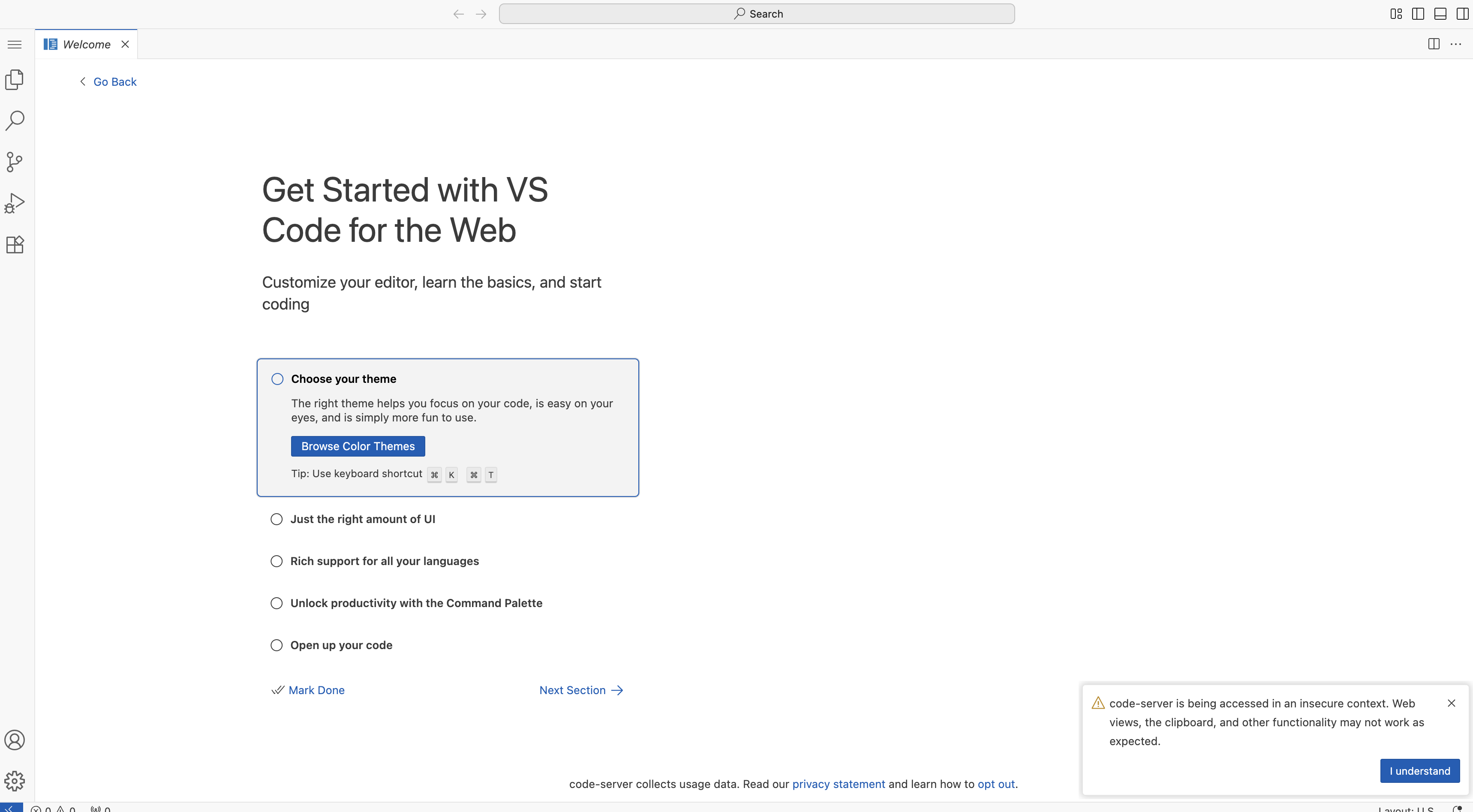Click the Choose your theme heading

pos(344,379)
